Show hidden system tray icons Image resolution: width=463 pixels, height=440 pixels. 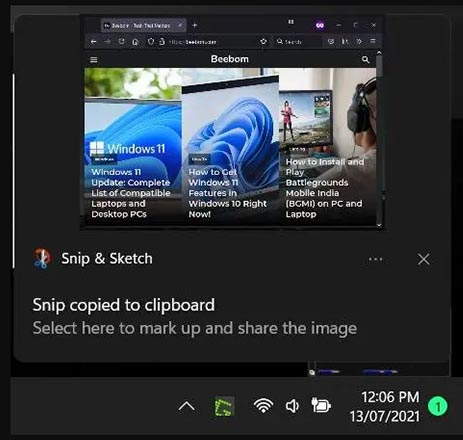click(187, 406)
